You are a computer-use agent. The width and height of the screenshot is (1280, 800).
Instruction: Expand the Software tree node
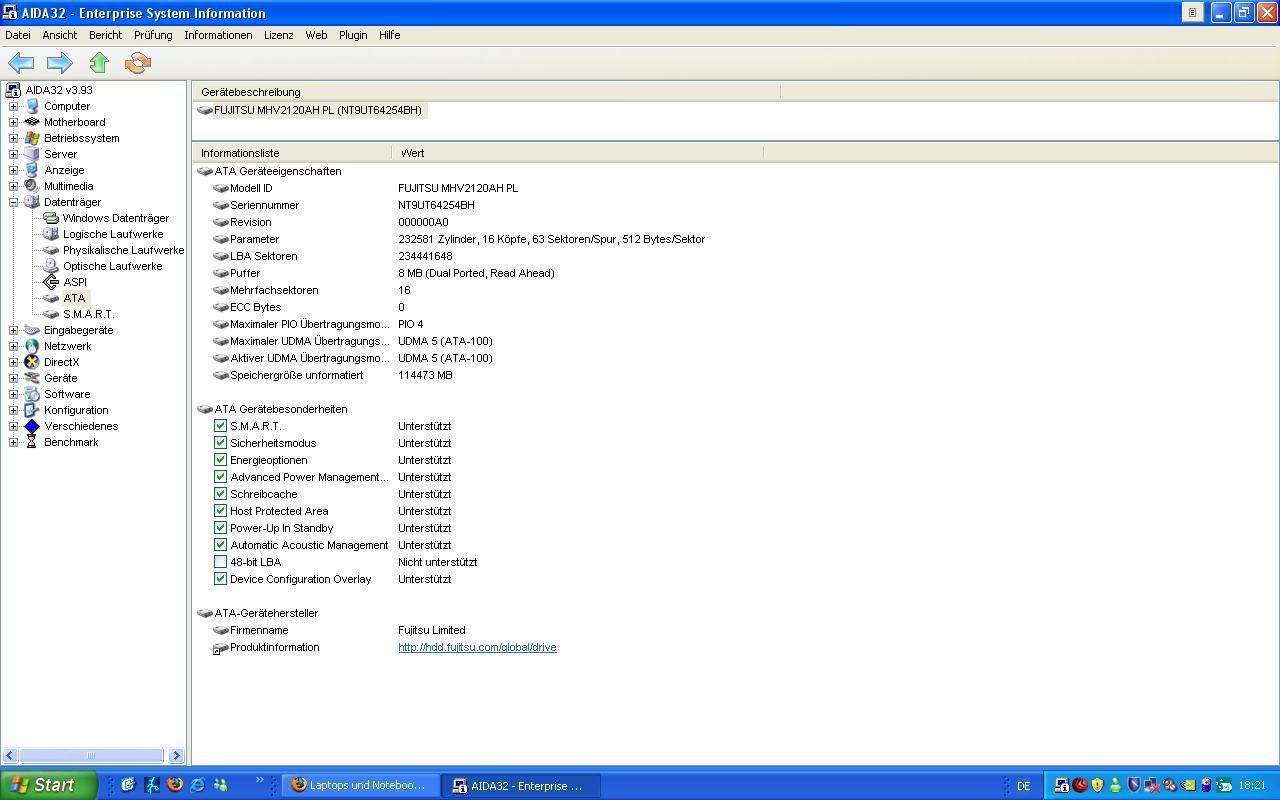click(x=13, y=394)
